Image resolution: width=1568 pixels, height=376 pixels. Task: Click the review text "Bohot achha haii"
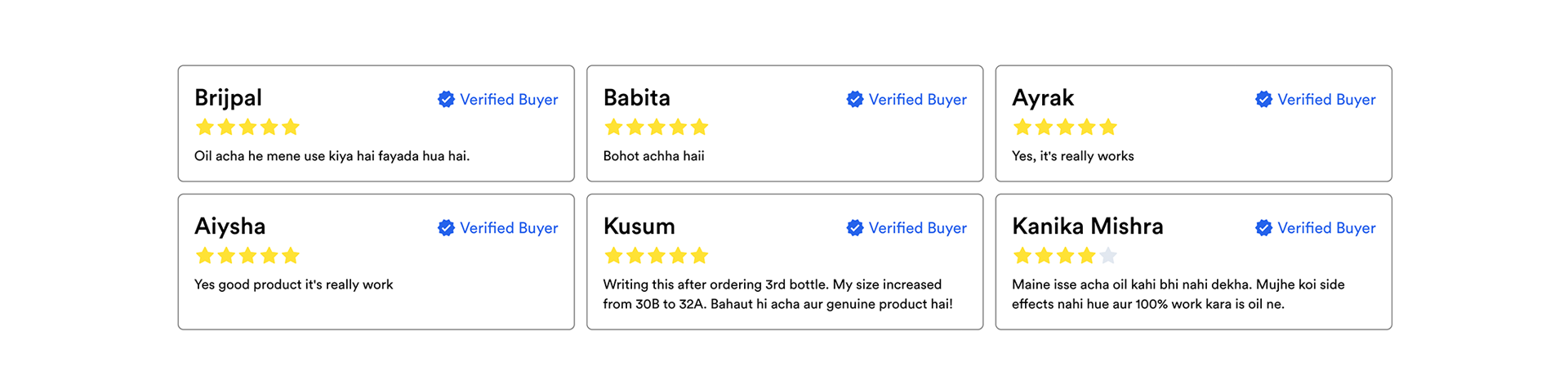pos(653,156)
